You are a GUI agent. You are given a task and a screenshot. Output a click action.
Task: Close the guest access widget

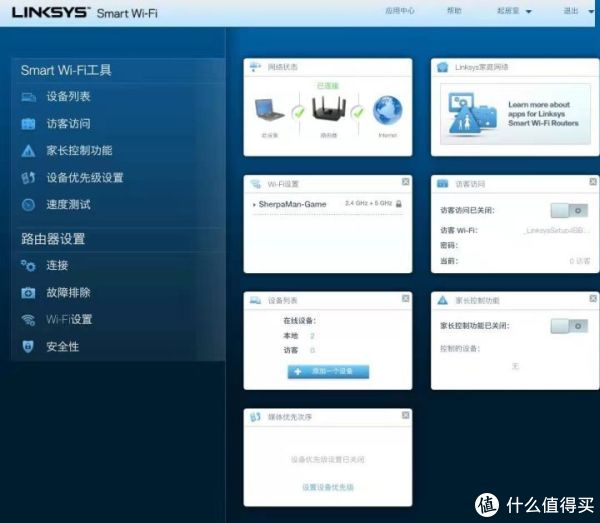[x=593, y=182]
